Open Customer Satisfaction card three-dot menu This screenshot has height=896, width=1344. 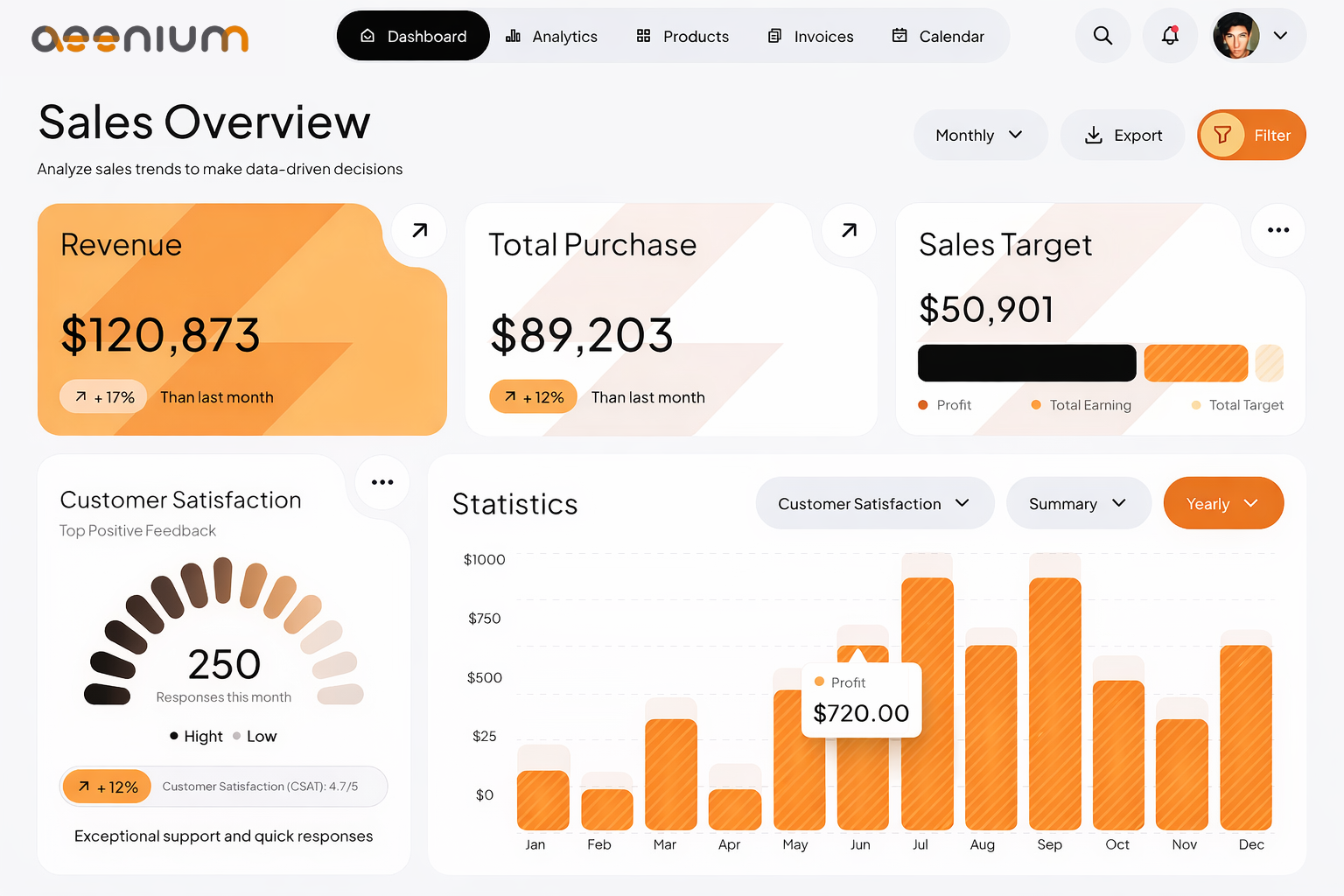[x=382, y=482]
